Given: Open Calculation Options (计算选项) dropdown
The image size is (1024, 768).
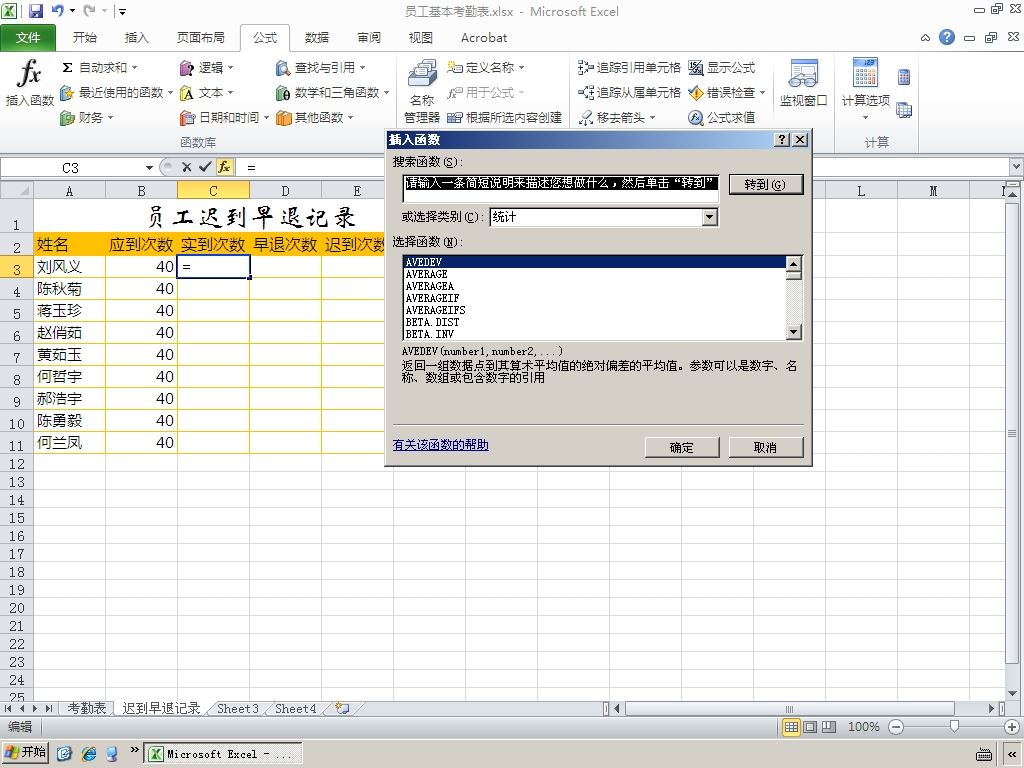Looking at the screenshot, I should (x=865, y=89).
